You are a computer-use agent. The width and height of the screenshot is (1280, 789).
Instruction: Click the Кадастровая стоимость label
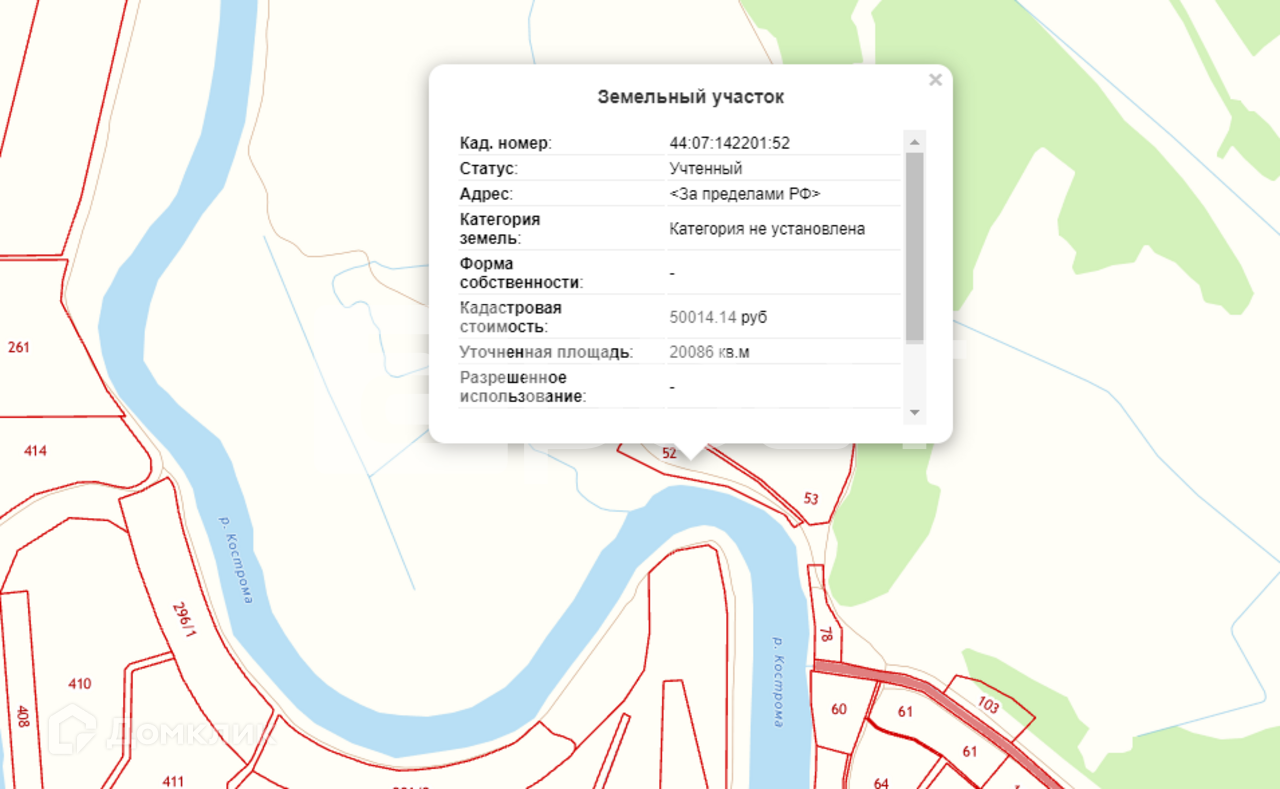point(510,317)
